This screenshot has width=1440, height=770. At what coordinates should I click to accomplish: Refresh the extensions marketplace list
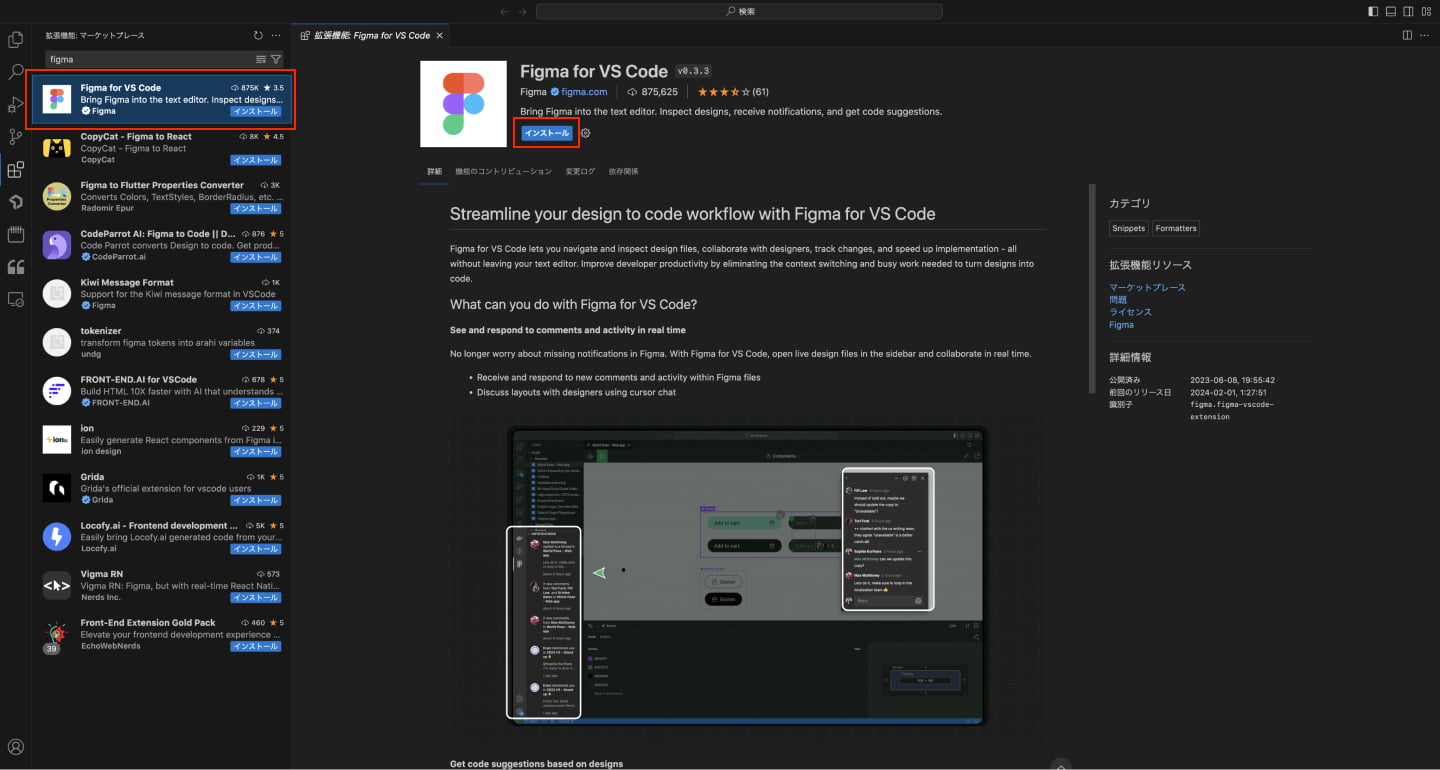coord(258,35)
